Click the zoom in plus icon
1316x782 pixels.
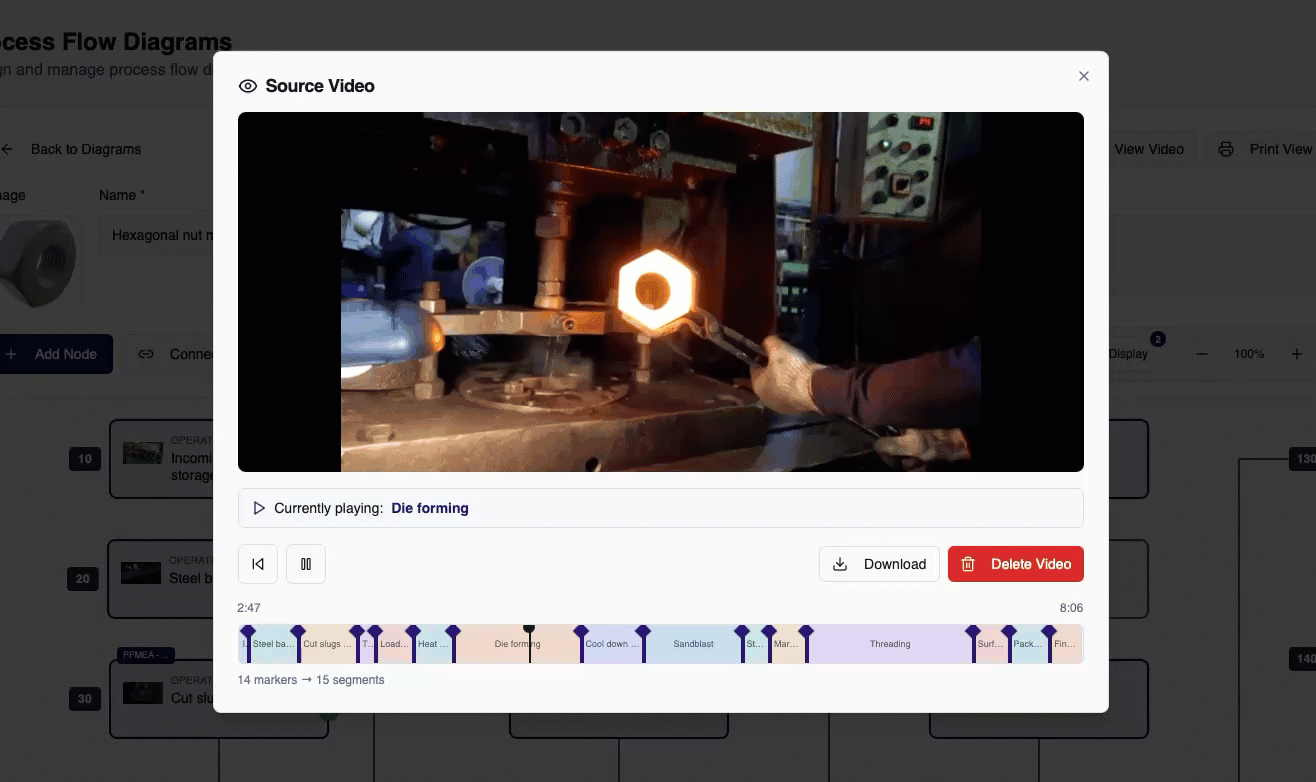(x=1296, y=354)
